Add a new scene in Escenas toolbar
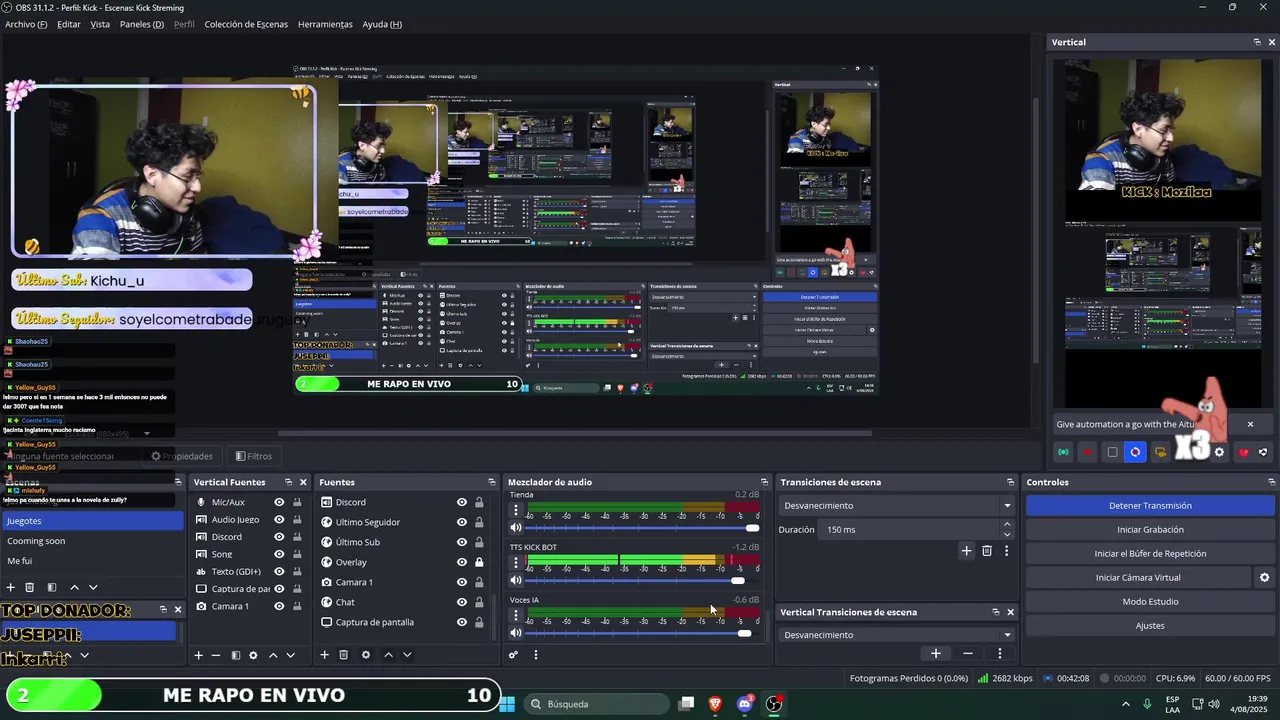Screen dimensions: 1280x720 (11, 587)
